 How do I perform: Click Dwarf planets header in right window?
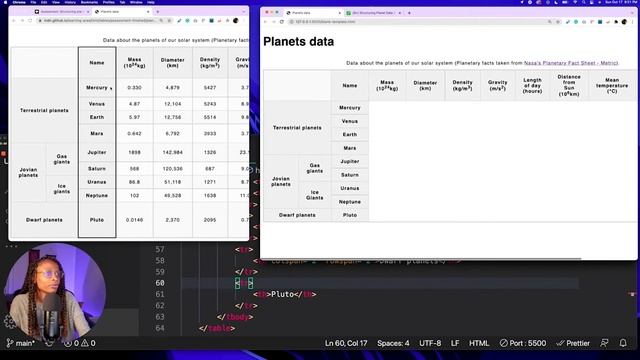pos(297,215)
